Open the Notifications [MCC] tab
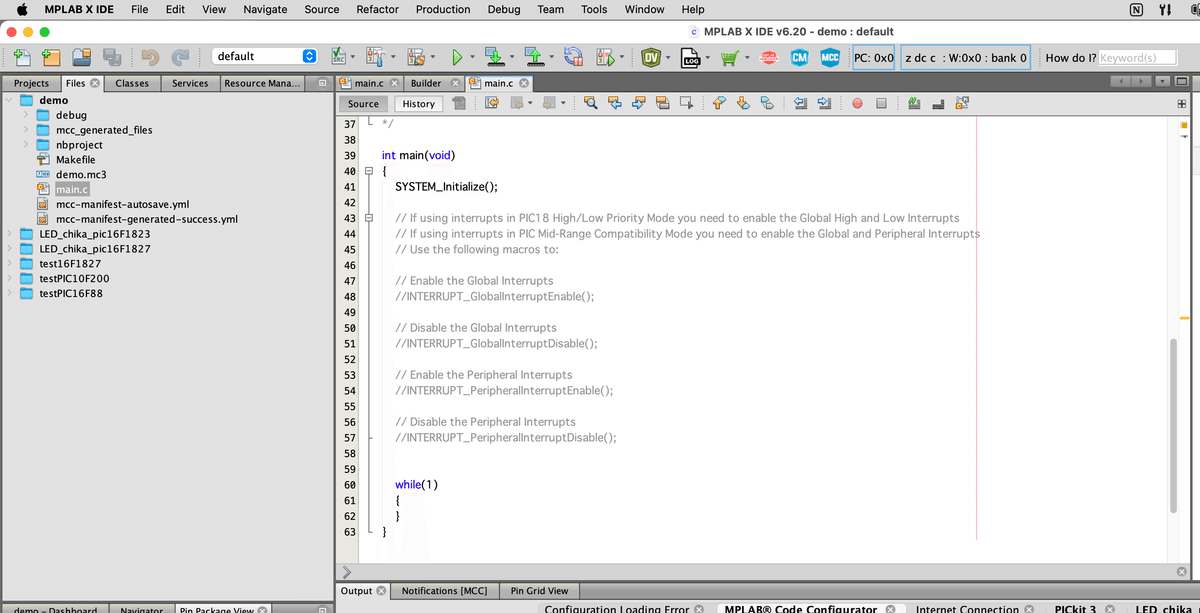This screenshot has width=1200, height=613. pos(444,591)
